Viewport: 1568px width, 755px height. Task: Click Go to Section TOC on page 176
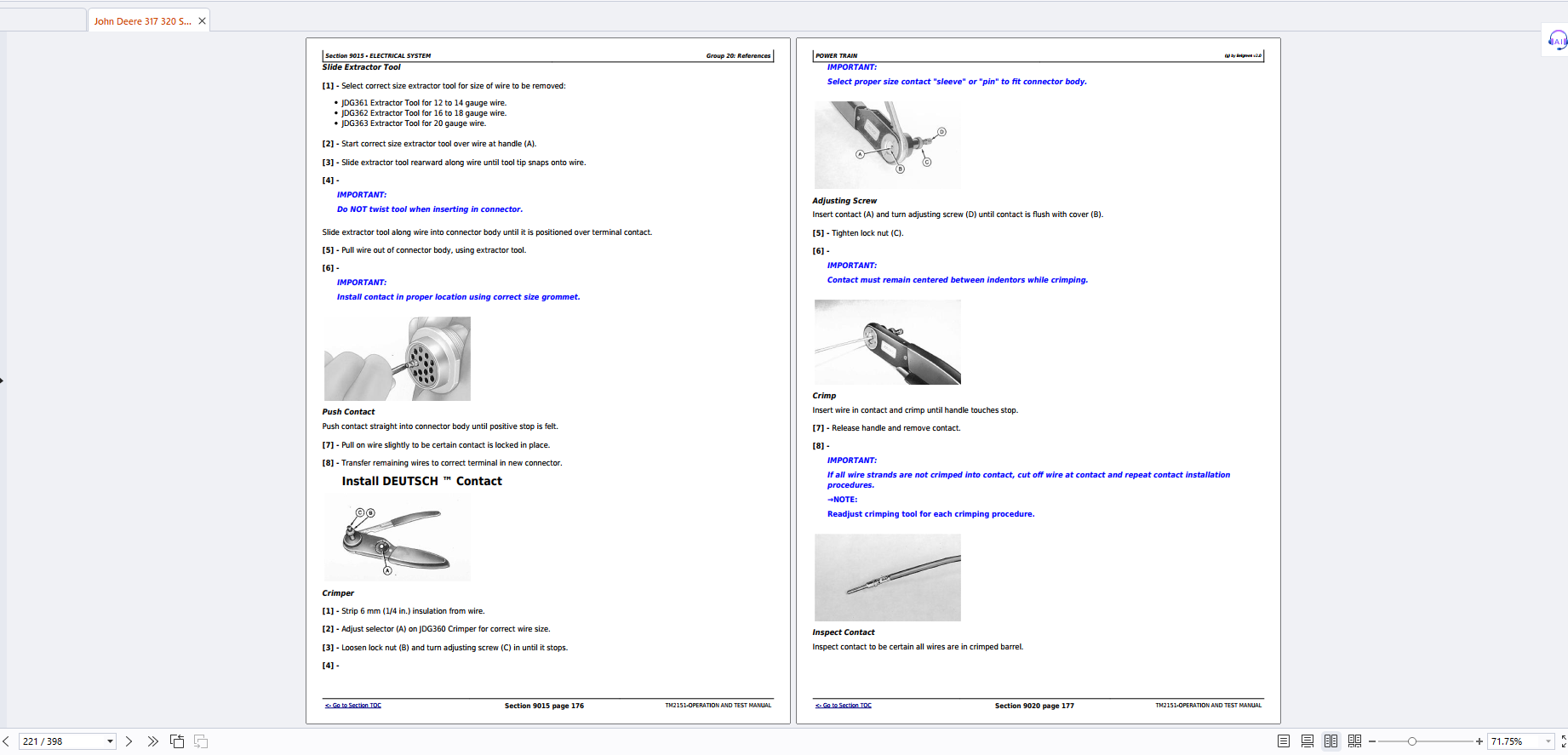coord(353,706)
